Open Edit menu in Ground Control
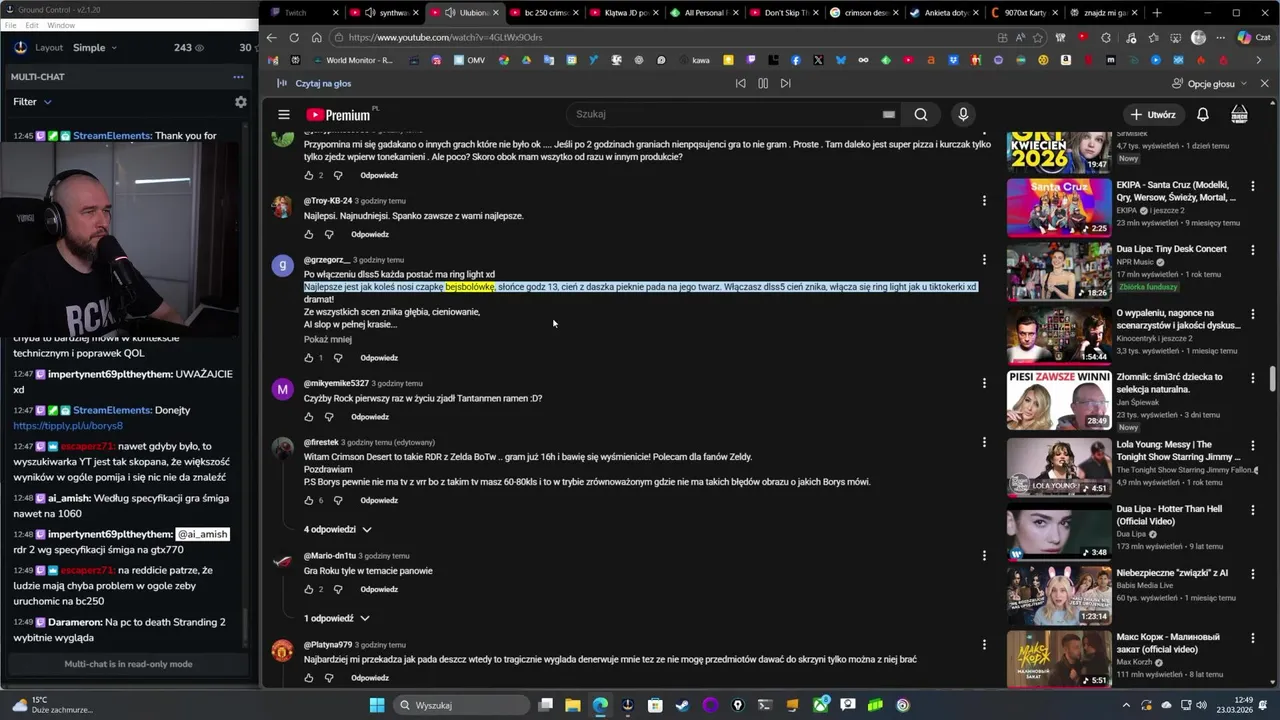Image resolution: width=1280 pixels, height=720 pixels. coord(32,25)
